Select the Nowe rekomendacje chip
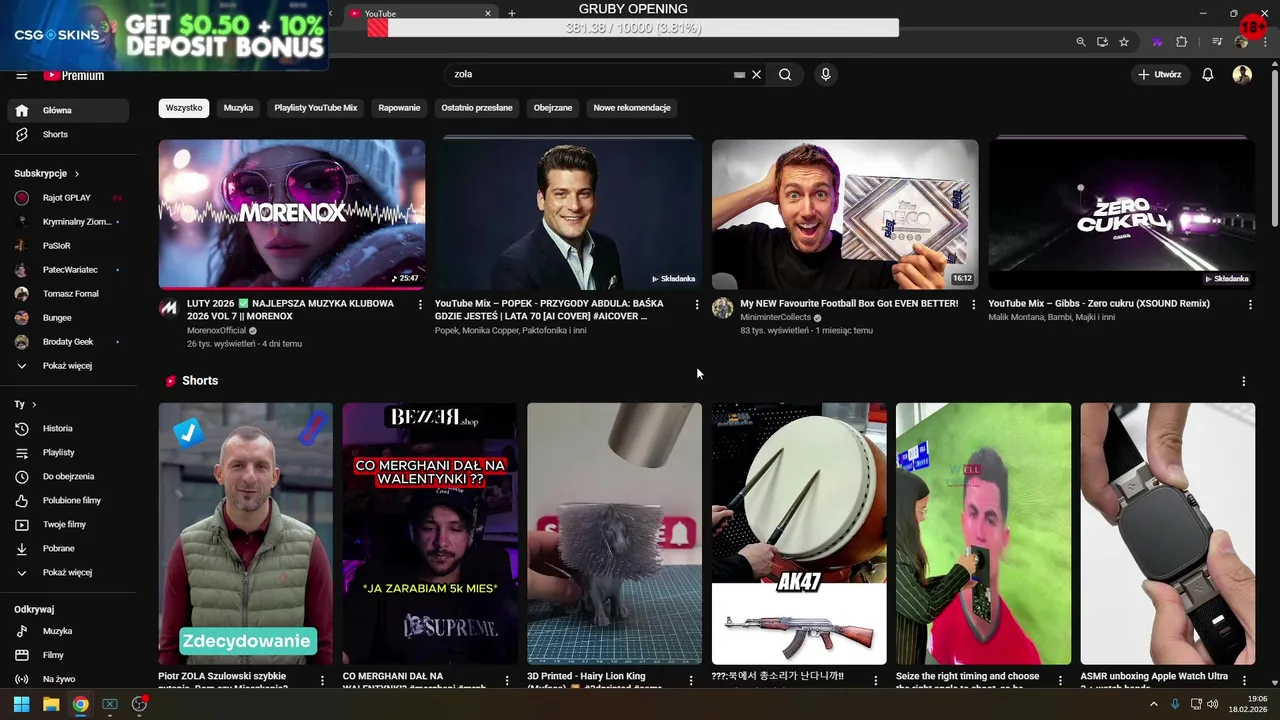Viewport: 1280px width, 720px height. coord(632,108)
